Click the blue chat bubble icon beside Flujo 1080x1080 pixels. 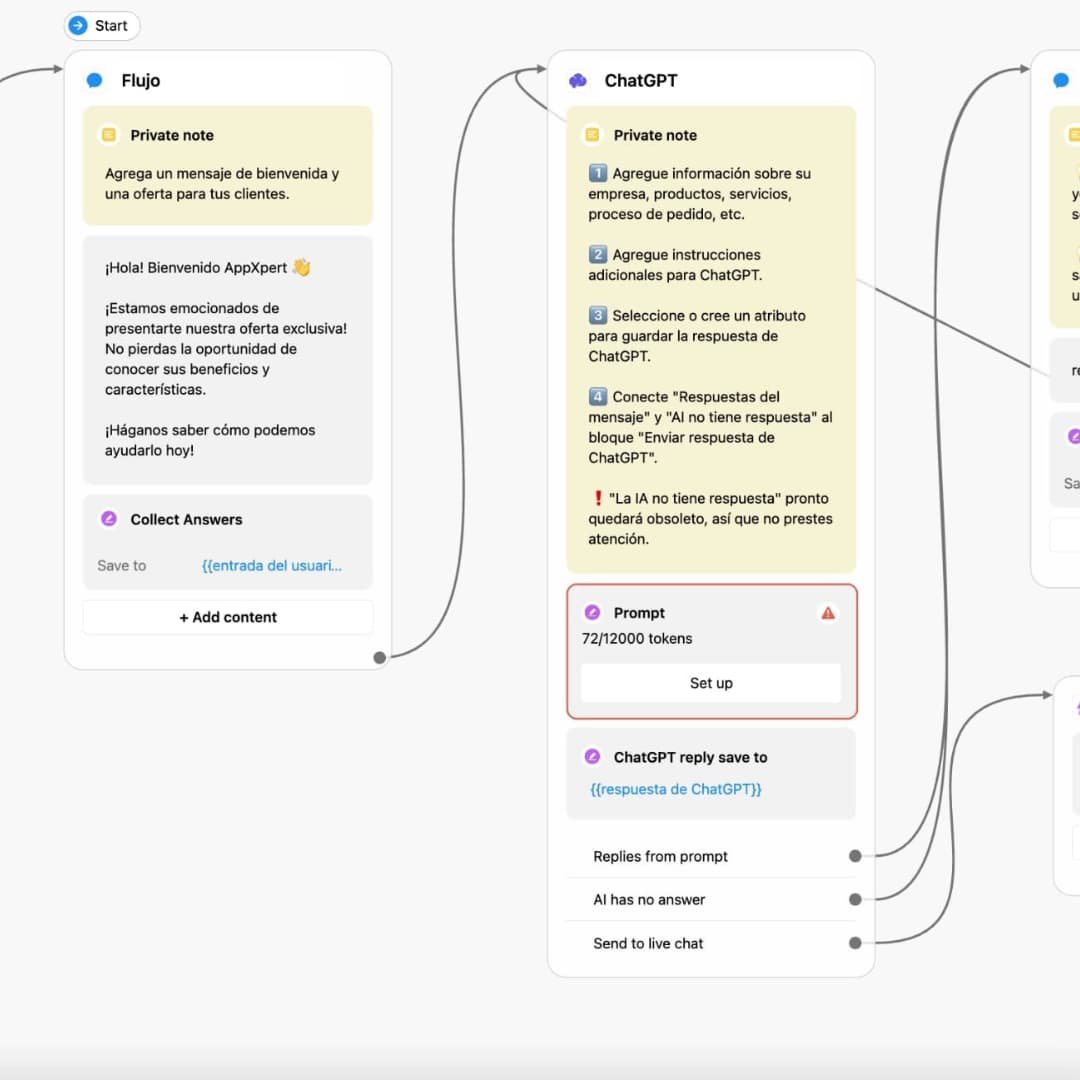click(x=95, y=81)
